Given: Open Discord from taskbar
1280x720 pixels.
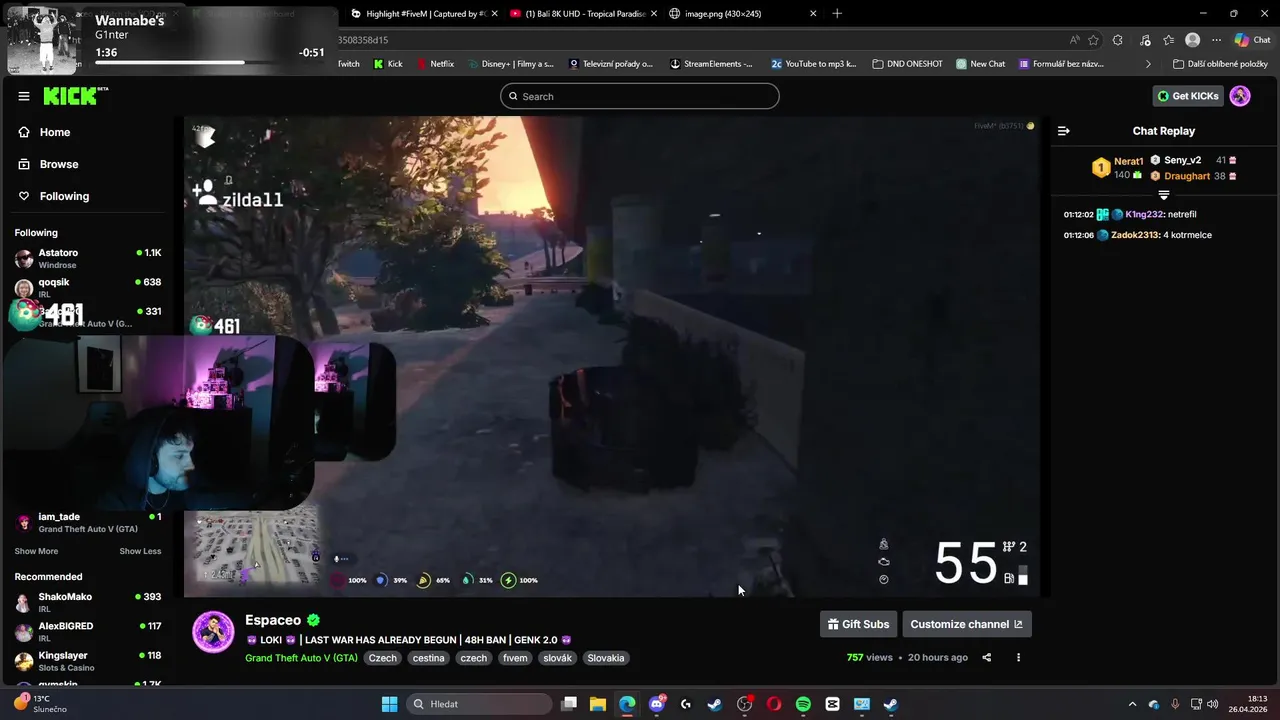Looking at the screenshot, I should [x=657, y=704].
